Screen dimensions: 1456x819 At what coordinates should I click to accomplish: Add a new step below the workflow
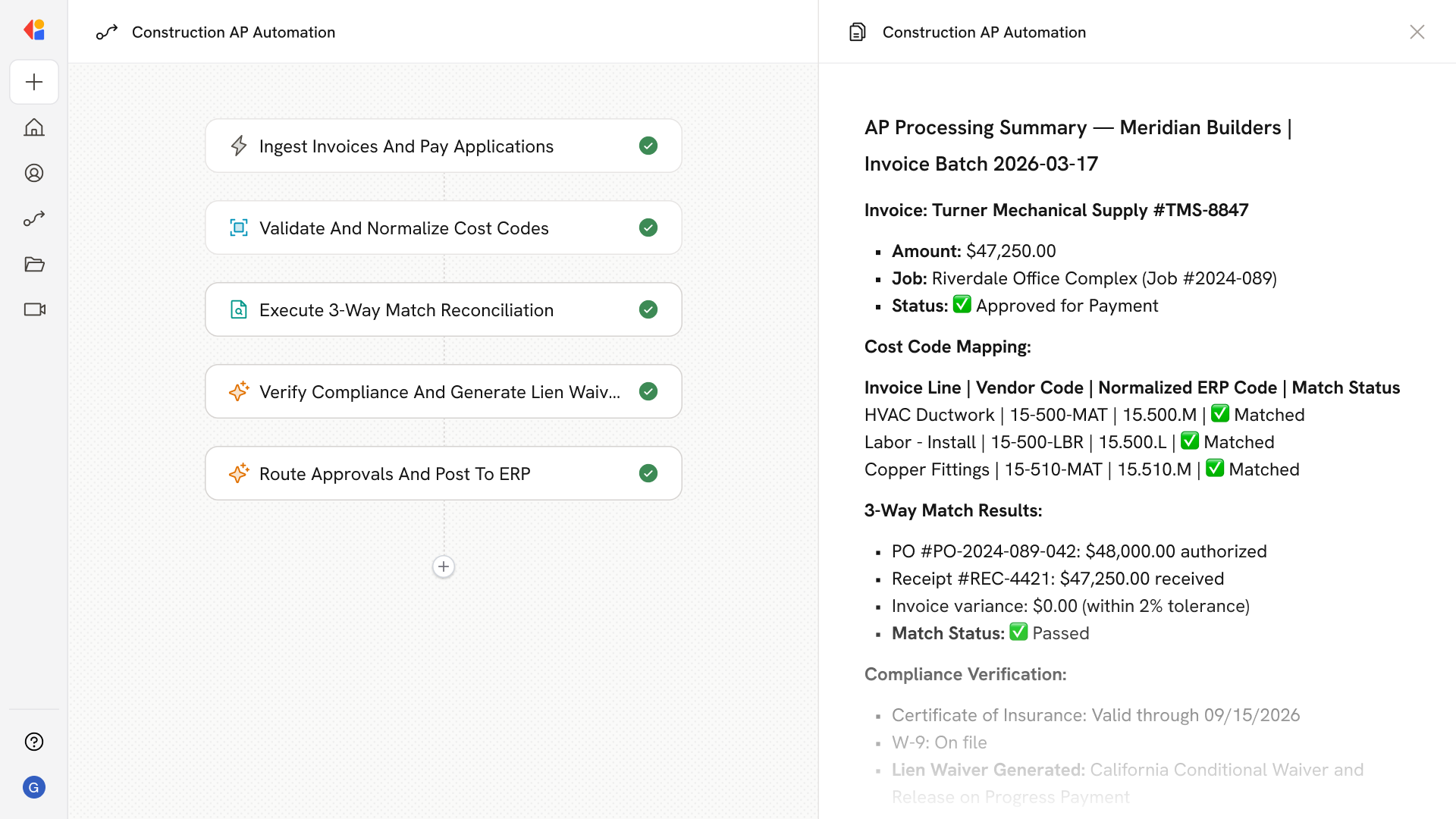click(444, 566)
